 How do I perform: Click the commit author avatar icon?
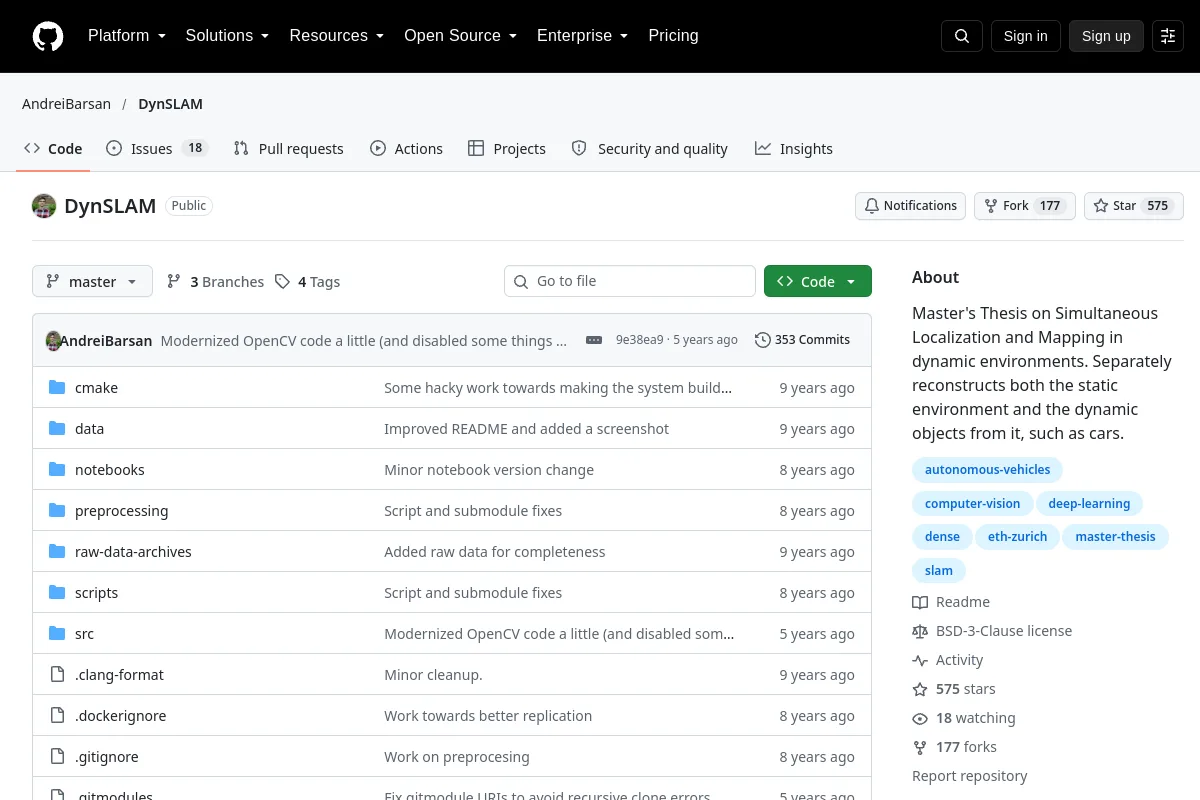coord(54,340)
